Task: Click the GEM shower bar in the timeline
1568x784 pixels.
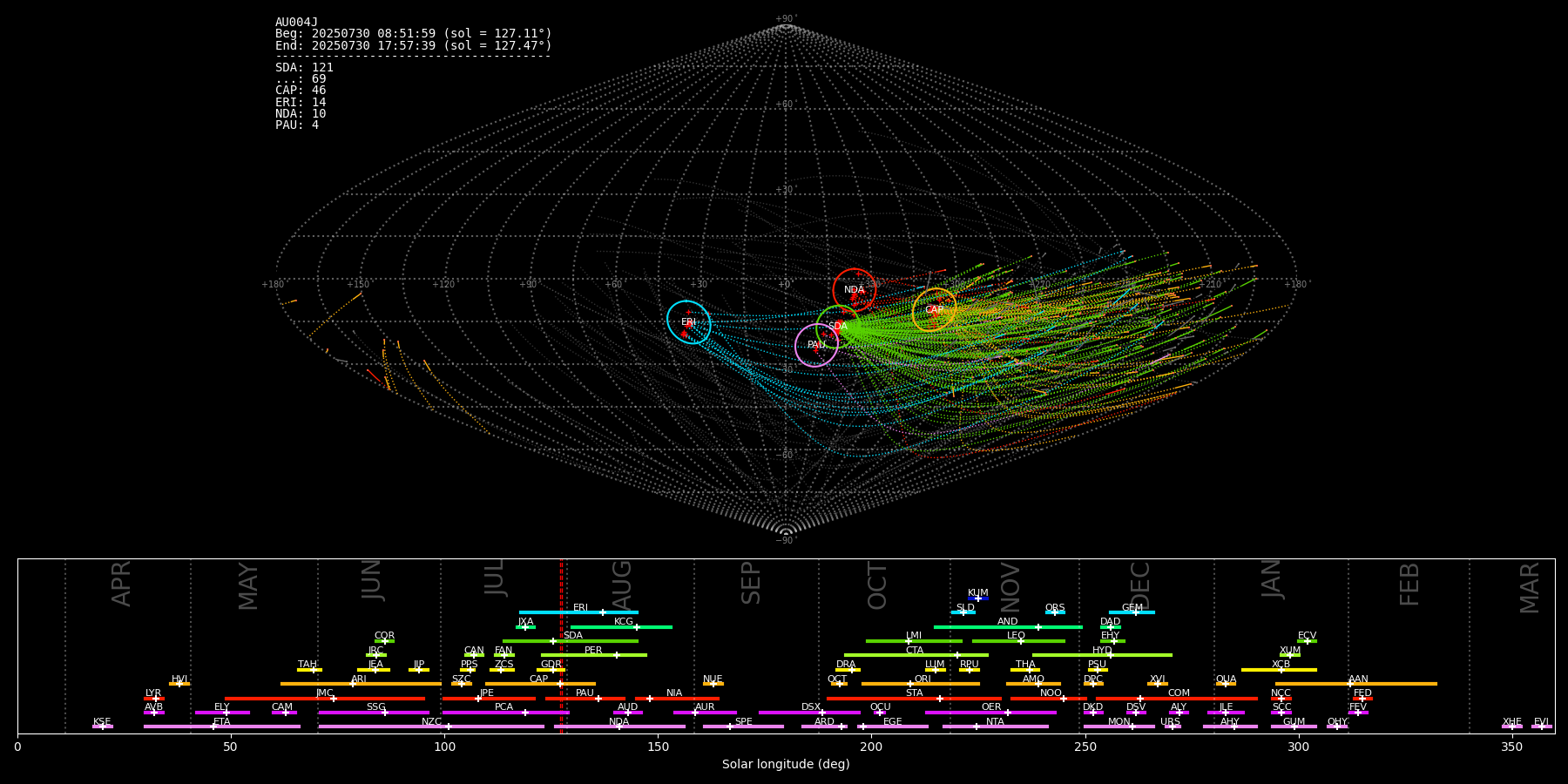Action: 1132,612
